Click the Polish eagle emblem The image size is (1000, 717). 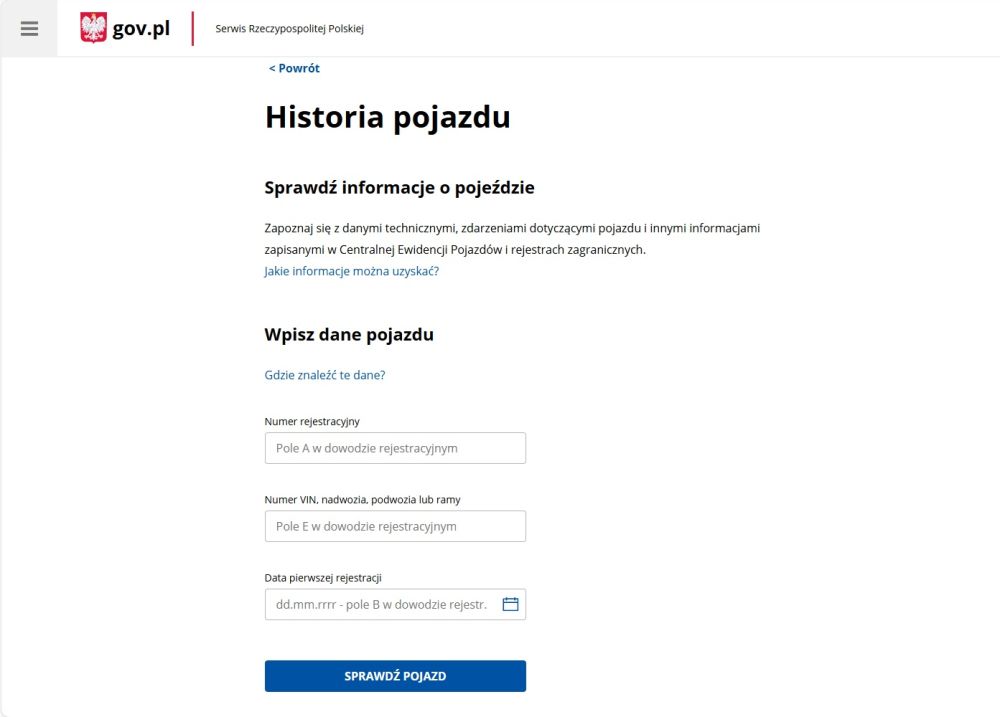93,27
